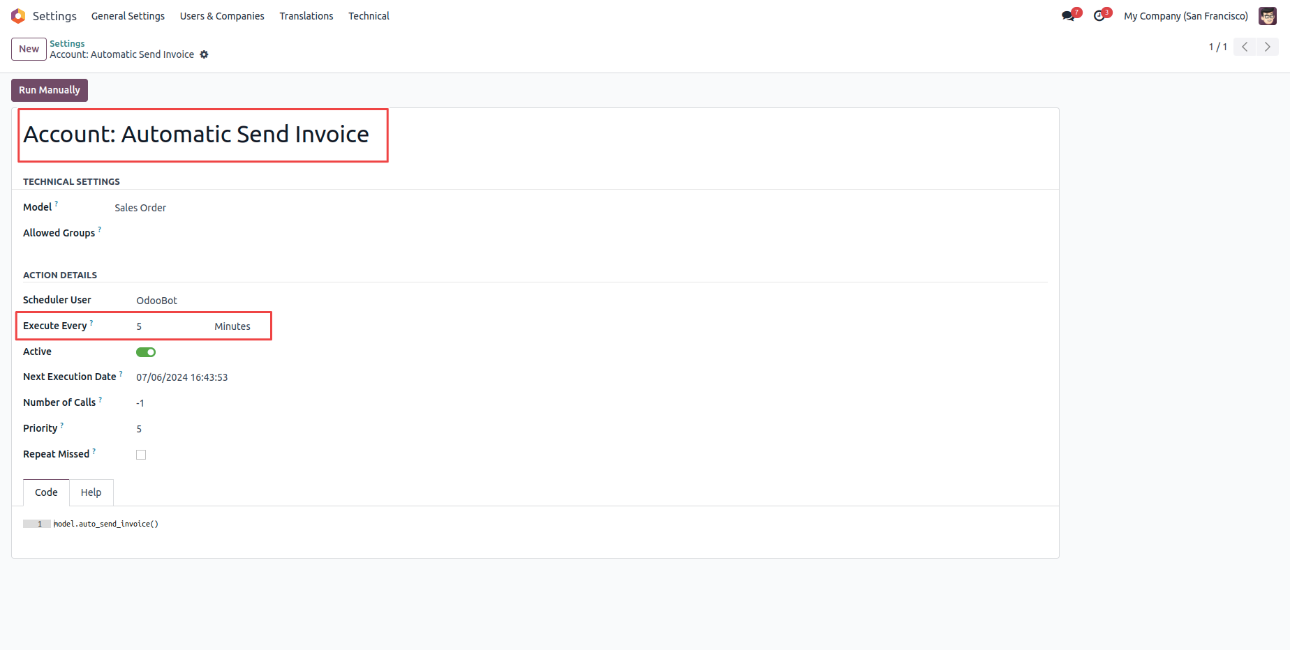Open the messages conversation icon
The width and height of the screenshot is (1290, 650).
[x=1068, y=16]
